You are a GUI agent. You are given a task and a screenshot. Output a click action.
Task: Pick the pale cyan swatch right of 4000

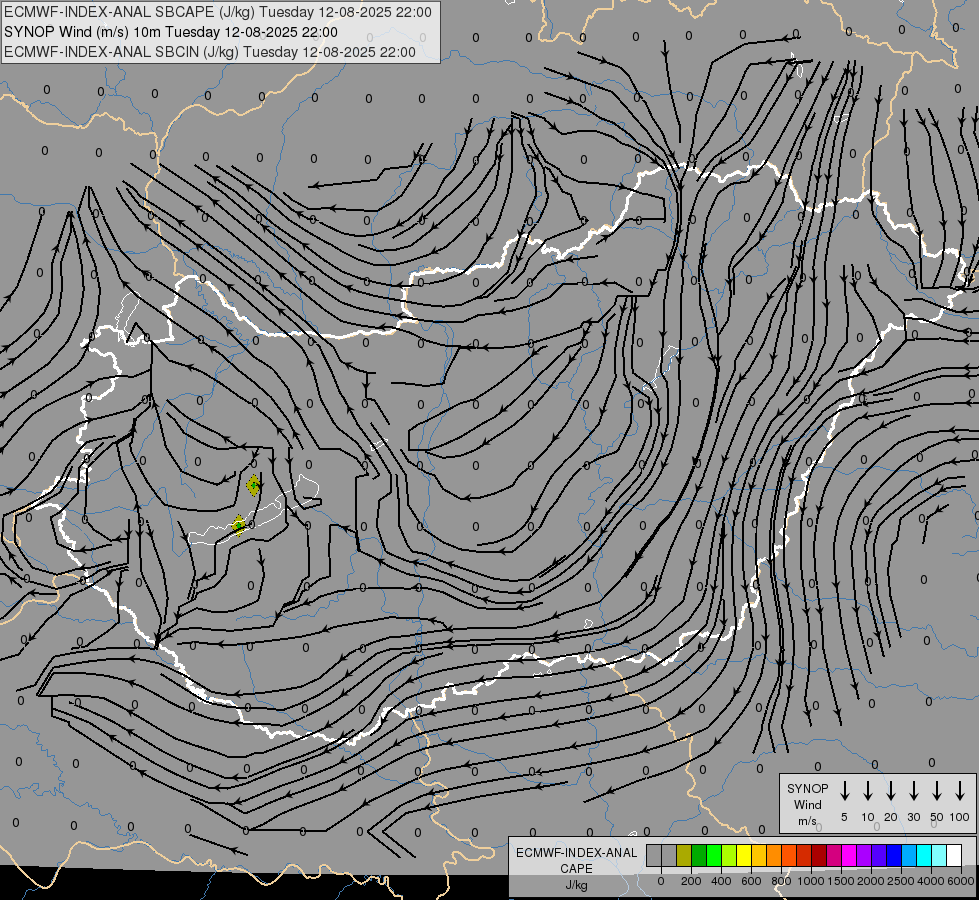click(x=938, y=855)
